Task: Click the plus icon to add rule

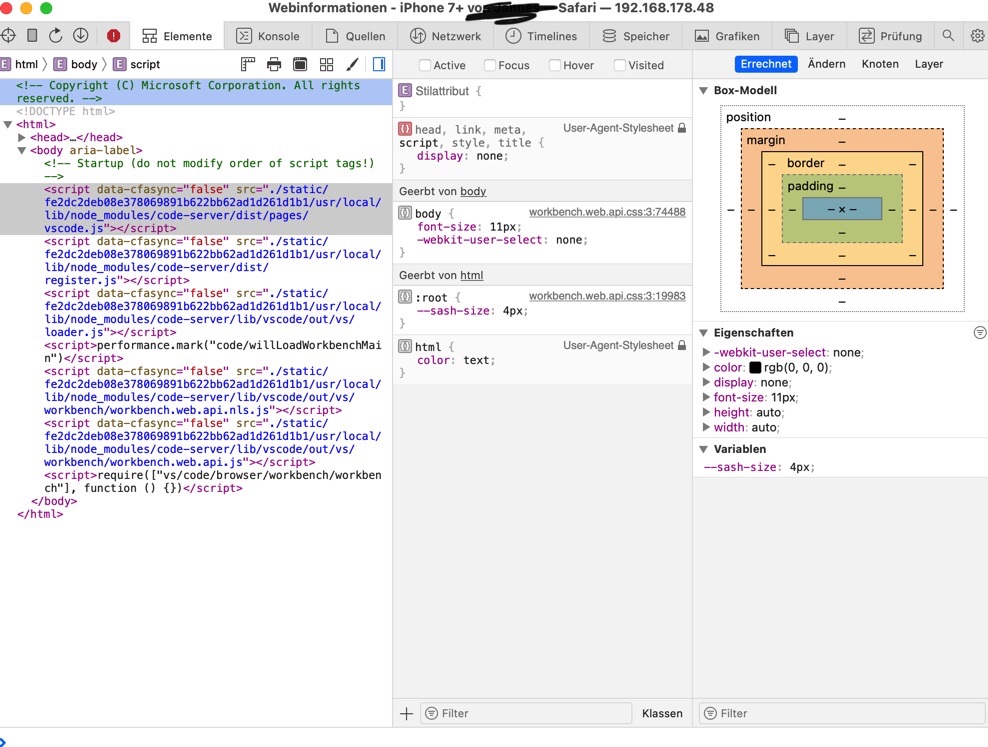Action: 406,713
